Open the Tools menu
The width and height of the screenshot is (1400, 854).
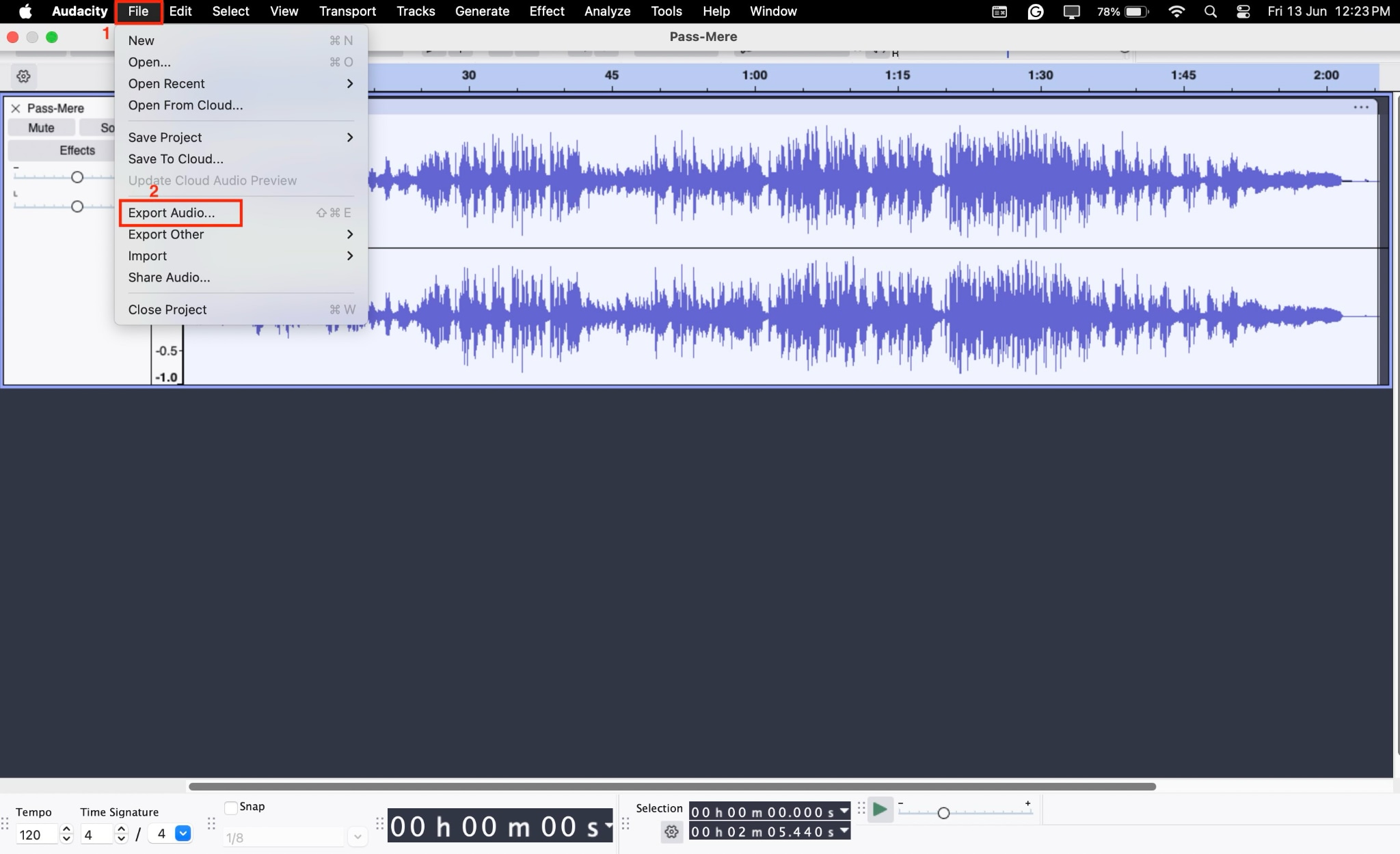coord(667,11)
